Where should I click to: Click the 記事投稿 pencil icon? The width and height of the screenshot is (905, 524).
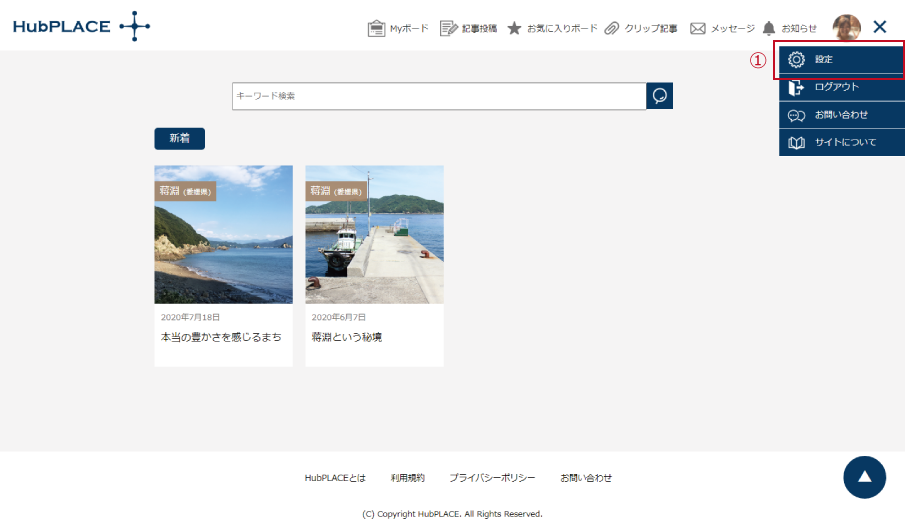[x=448, y=28]
